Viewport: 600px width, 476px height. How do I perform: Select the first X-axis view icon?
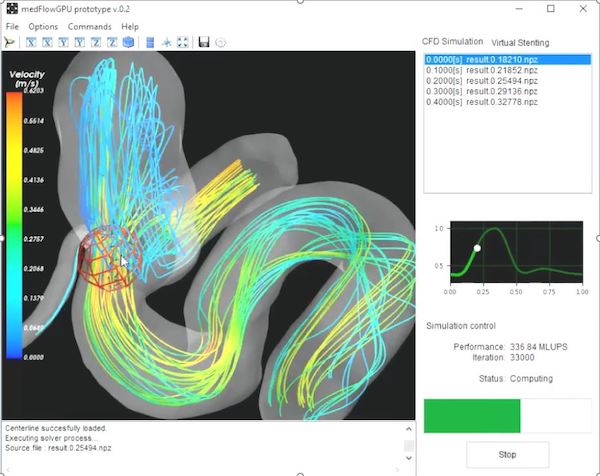(31, 42)
